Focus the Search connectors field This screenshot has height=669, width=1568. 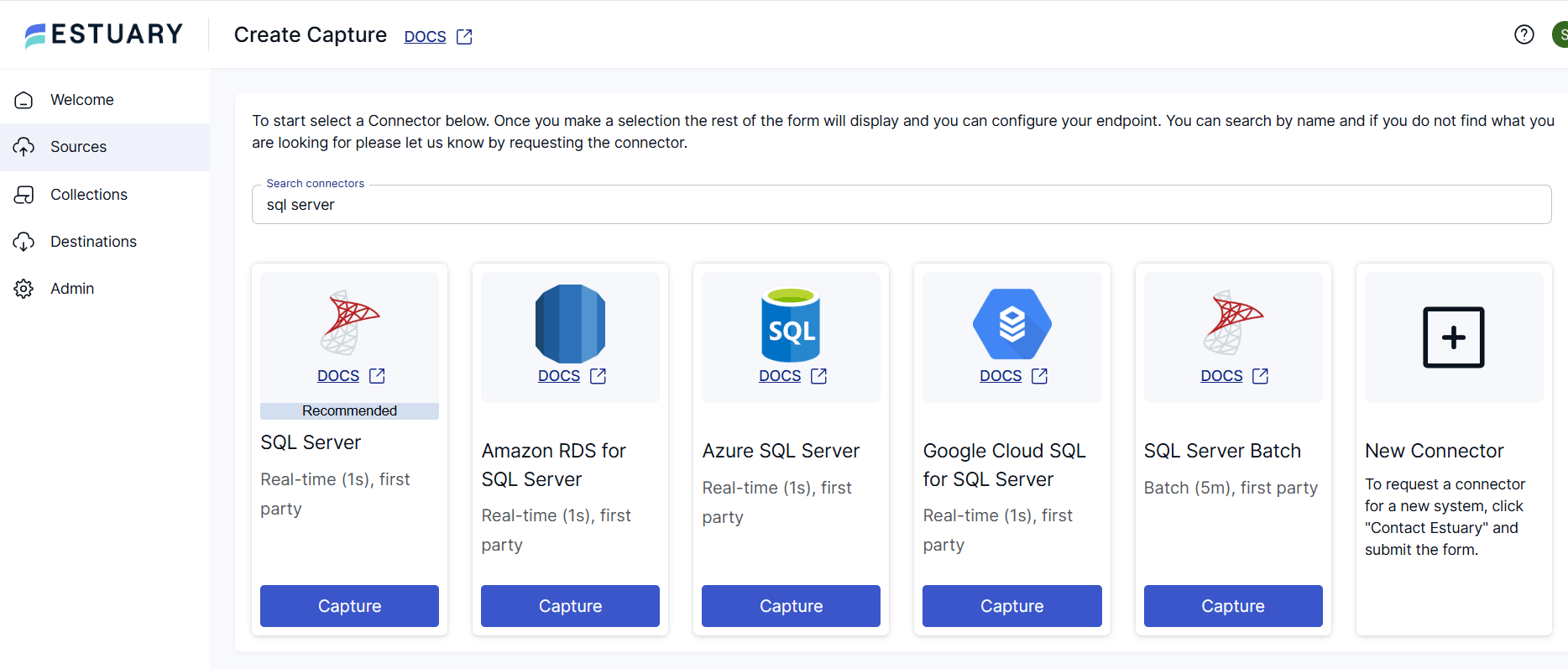pyautogui.click(x=902, y=205)
